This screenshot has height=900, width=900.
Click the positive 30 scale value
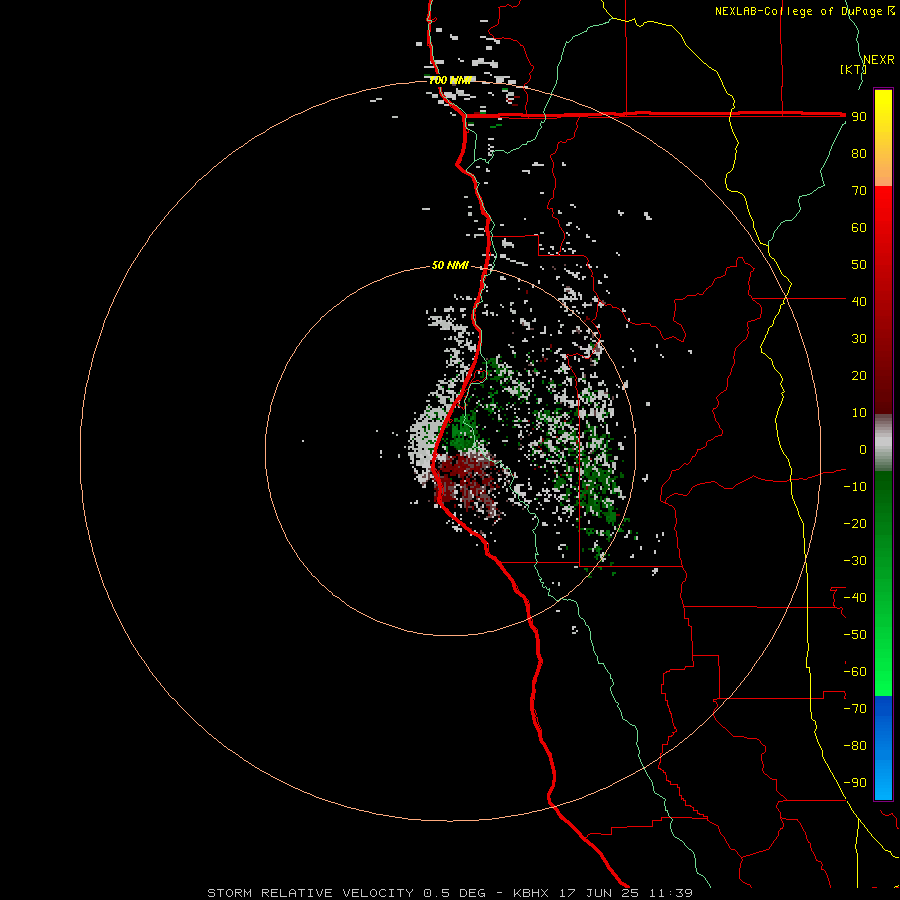(859, 339)
